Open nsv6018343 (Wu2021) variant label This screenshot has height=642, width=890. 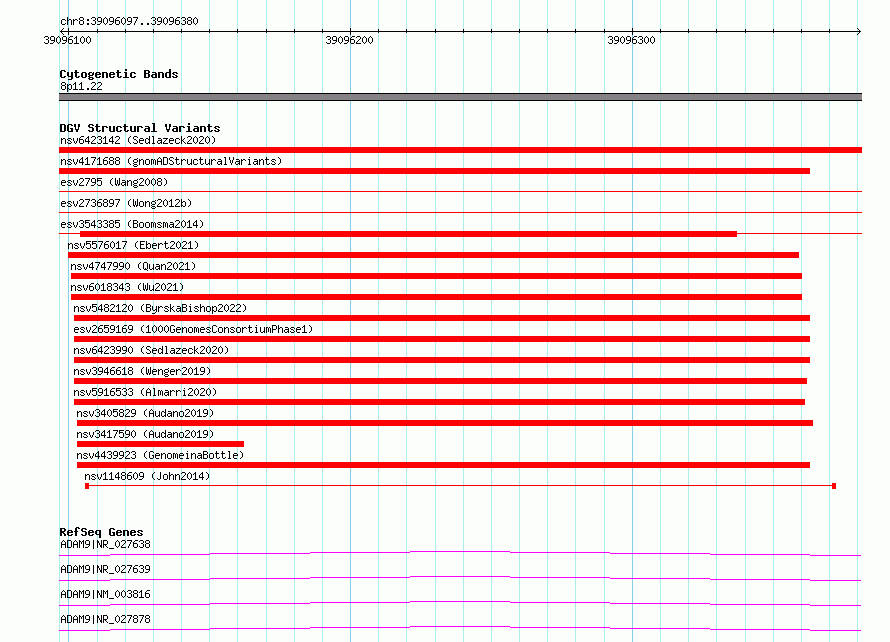click(127, 287)
